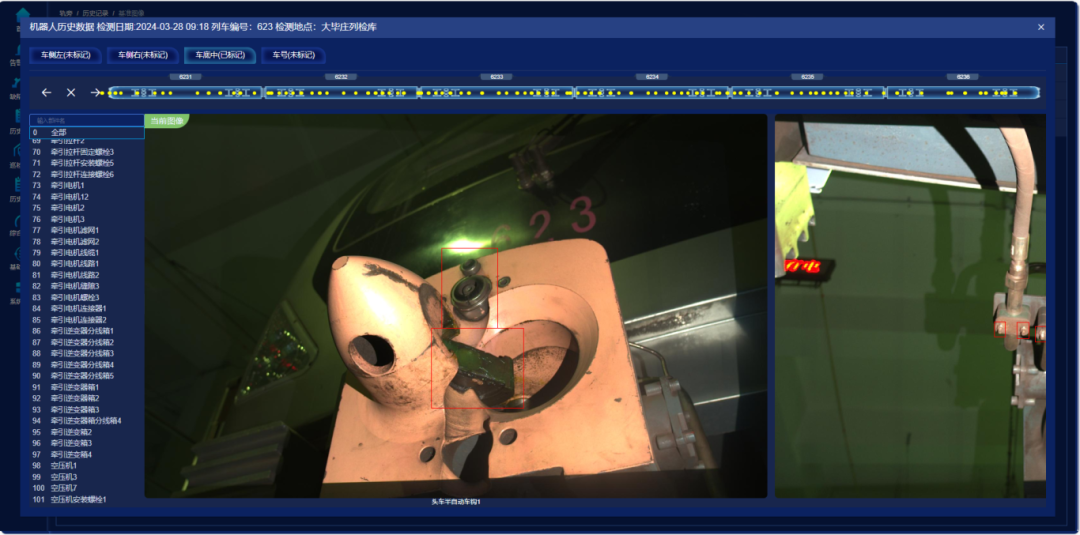Select list item 73 牵引电机1

(68, 185)
